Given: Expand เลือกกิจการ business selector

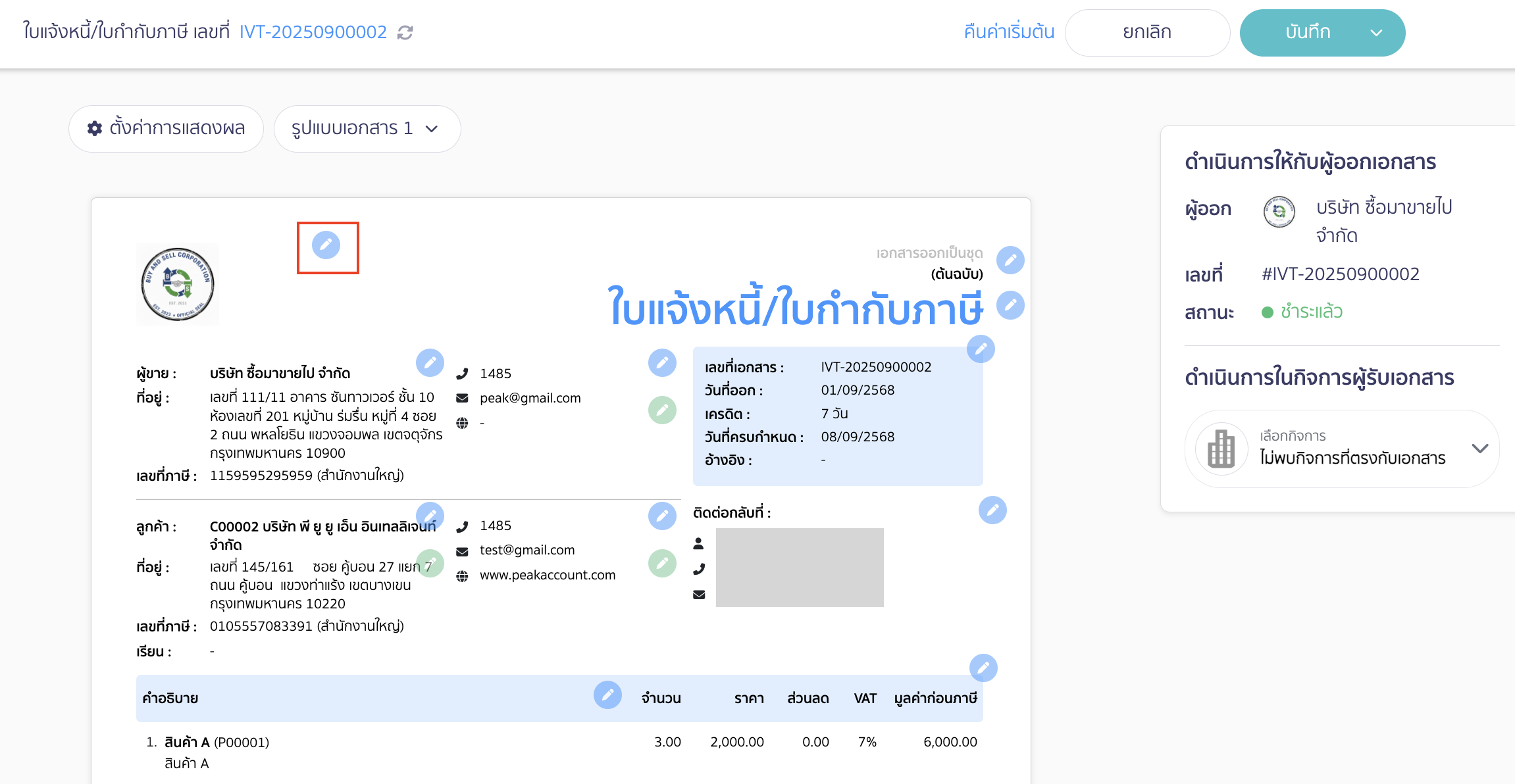Looking at the screenshot, I should (x=1481, y=449).
